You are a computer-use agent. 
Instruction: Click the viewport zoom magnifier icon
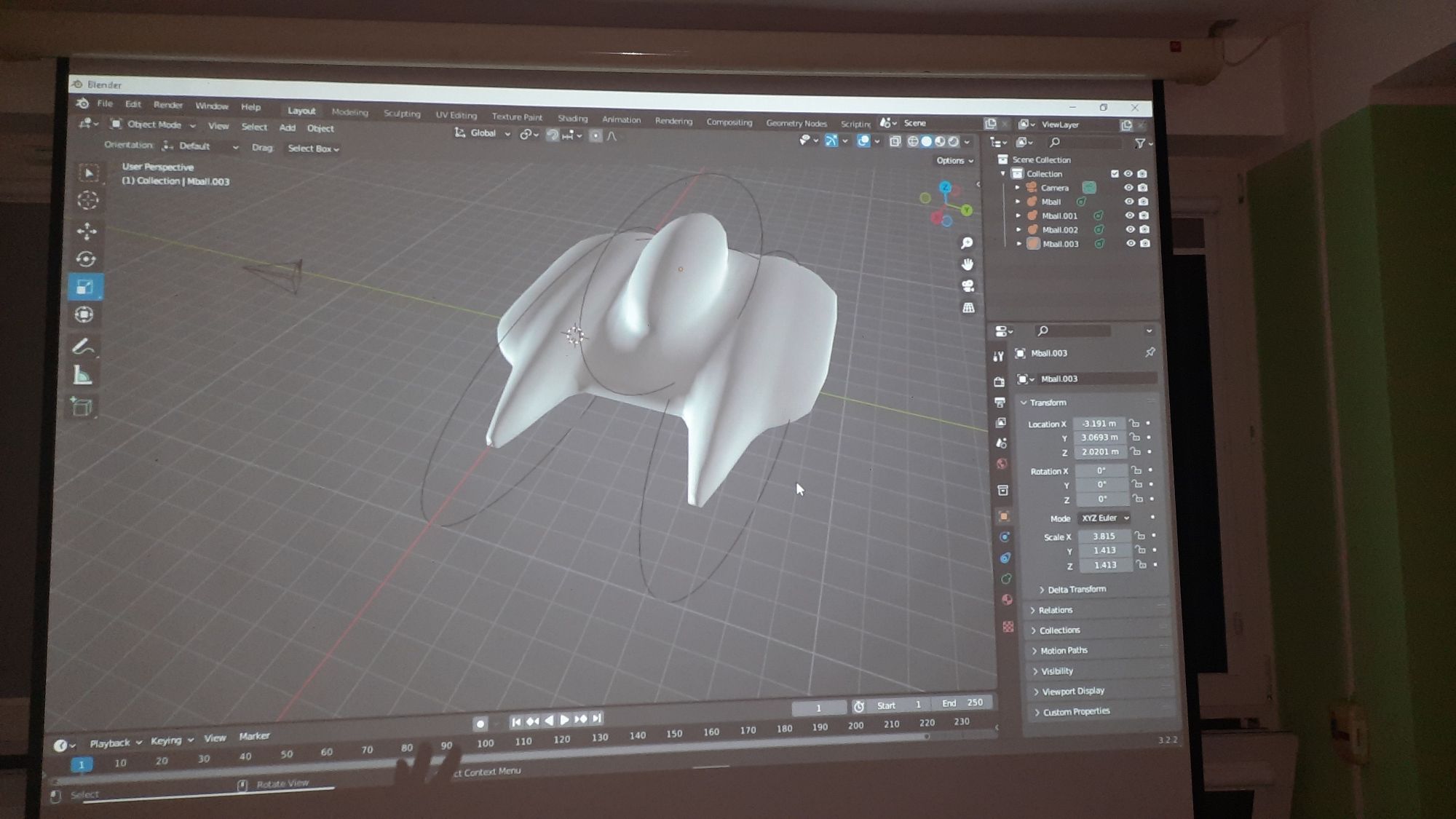[x=967, y=242]
